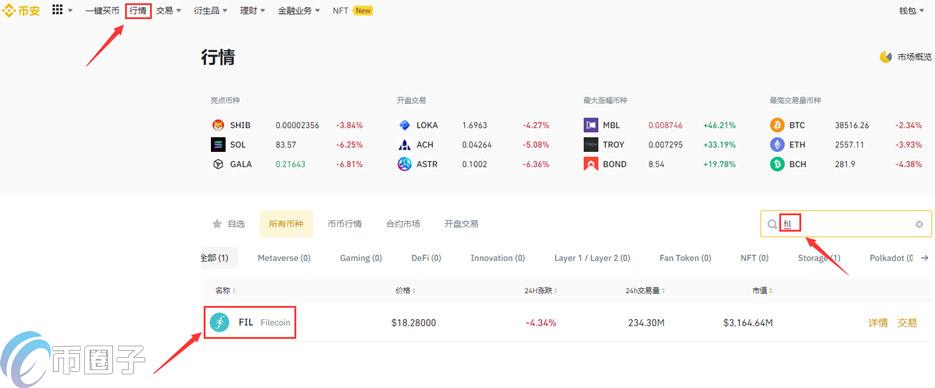
Task: Open the 一键买币 menu item
Action: 102,10
